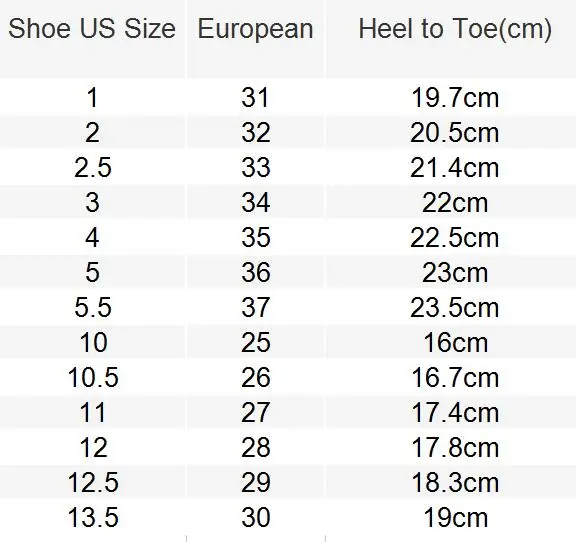
Task: Click US size 11 cell
Action: pyautogui.click(x=93, y=412)
